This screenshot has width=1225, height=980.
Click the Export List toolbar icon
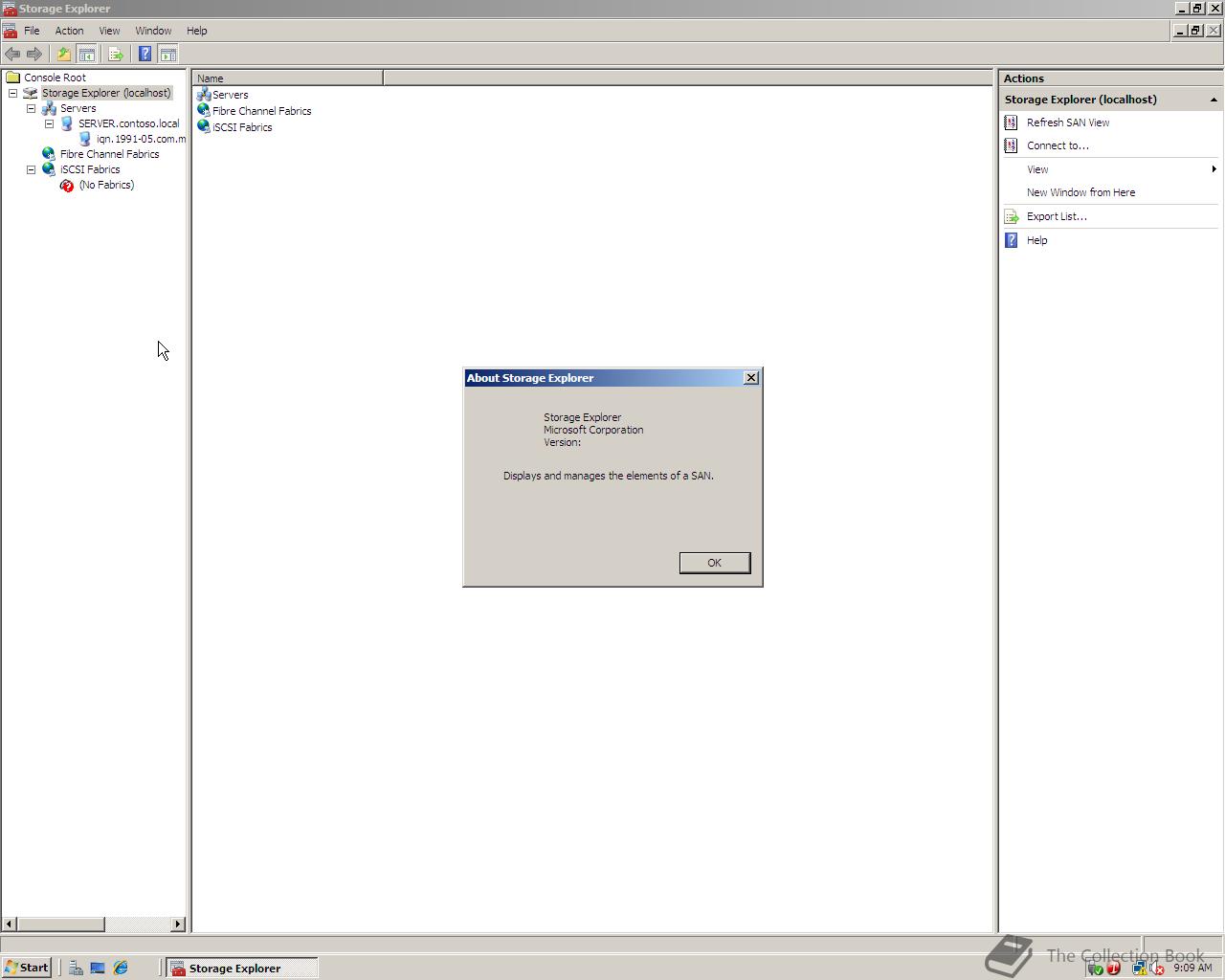click(x=116, y=55)
